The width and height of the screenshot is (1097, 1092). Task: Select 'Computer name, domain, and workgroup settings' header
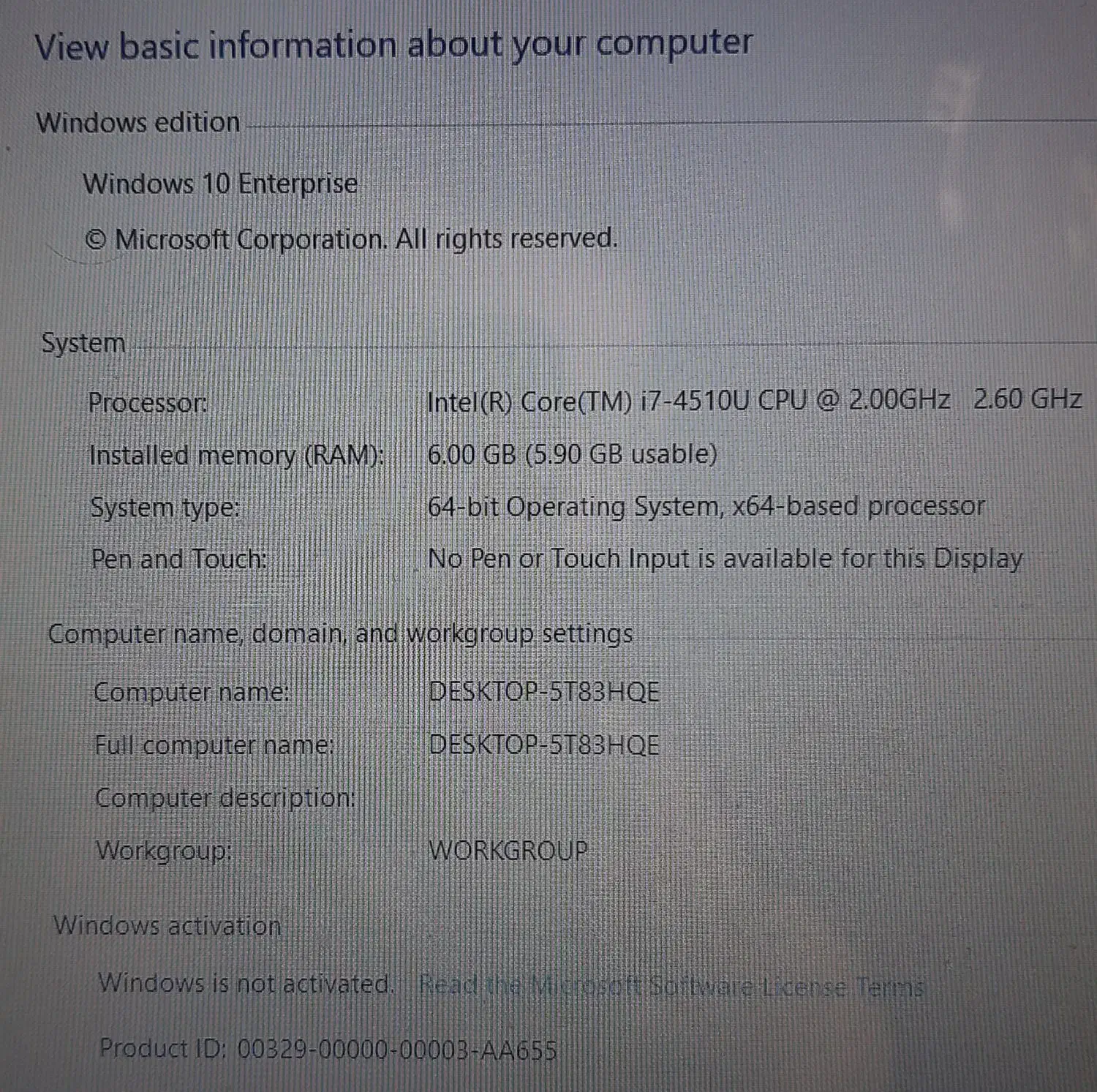click(x=340, y=633)
